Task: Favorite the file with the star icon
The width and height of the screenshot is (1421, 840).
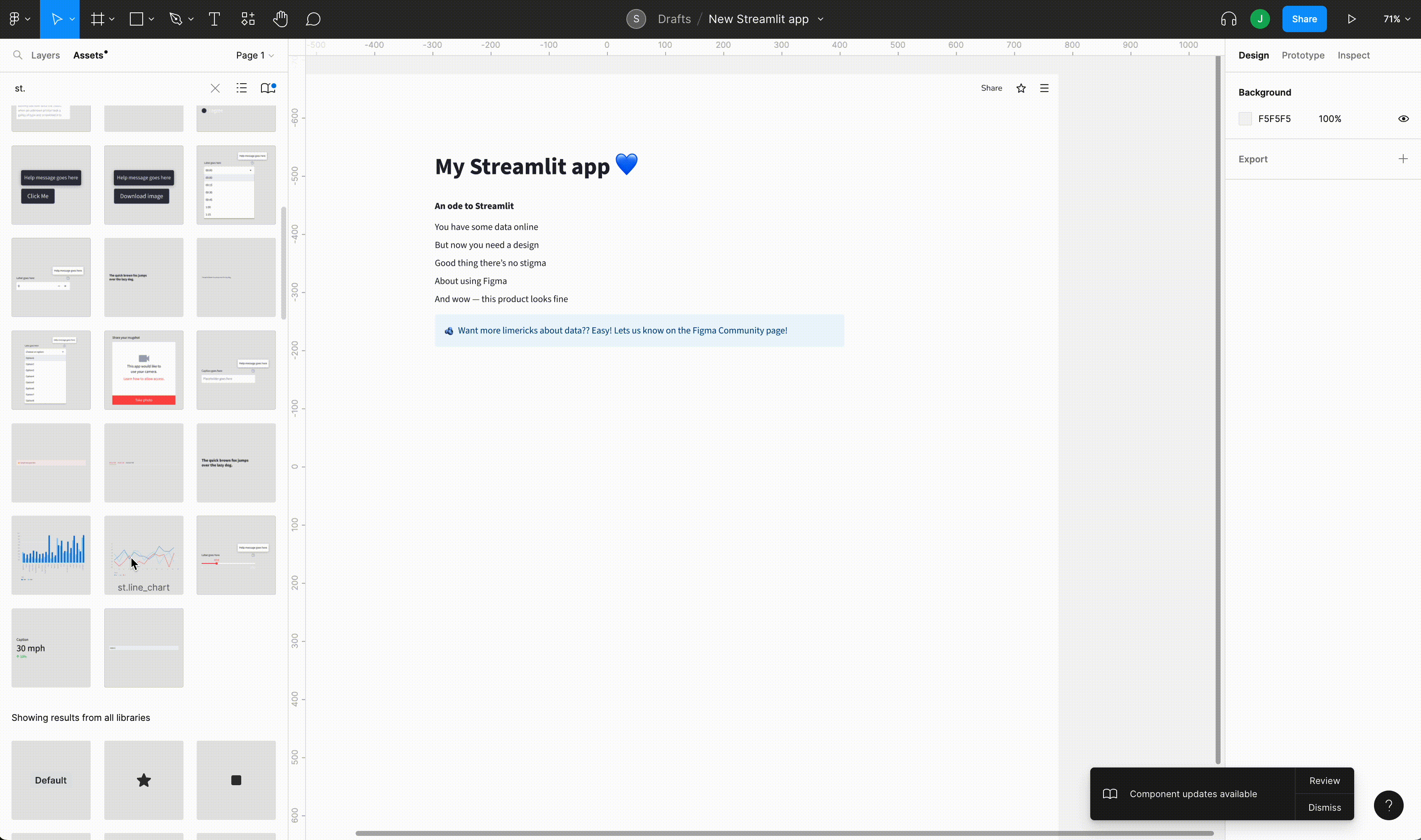Action: (x=1021, y=88)
